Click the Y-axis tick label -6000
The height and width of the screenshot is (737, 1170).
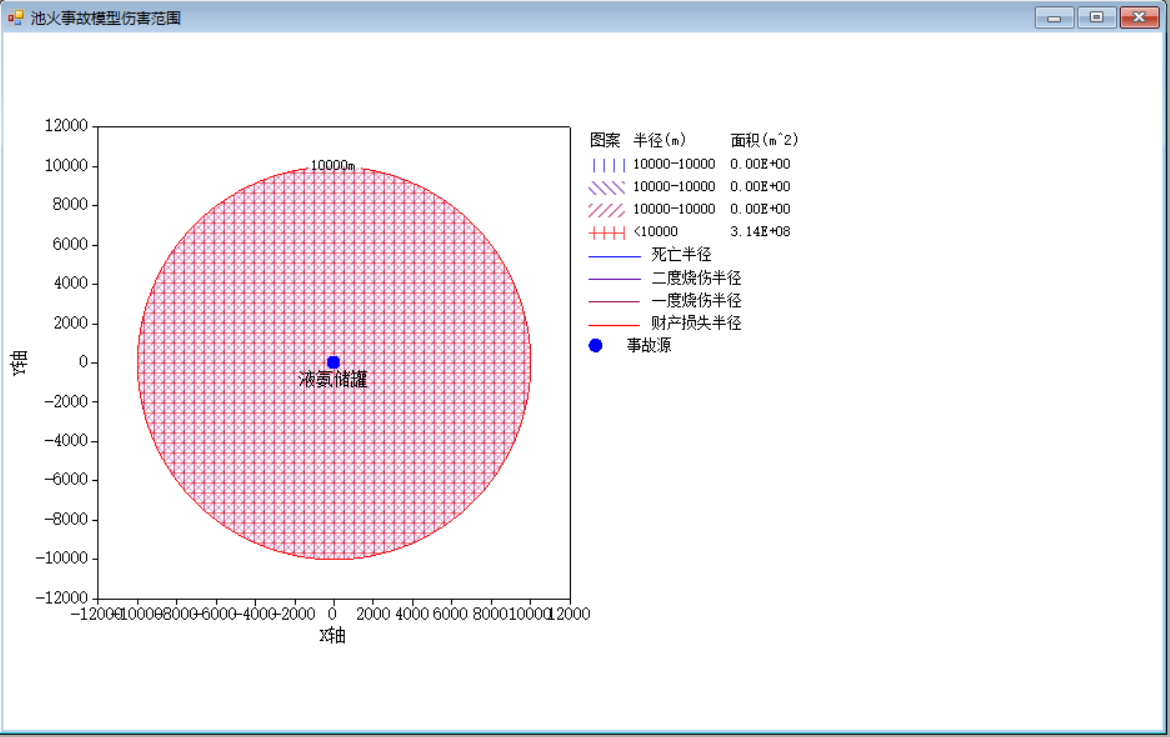tap(66, 480)
